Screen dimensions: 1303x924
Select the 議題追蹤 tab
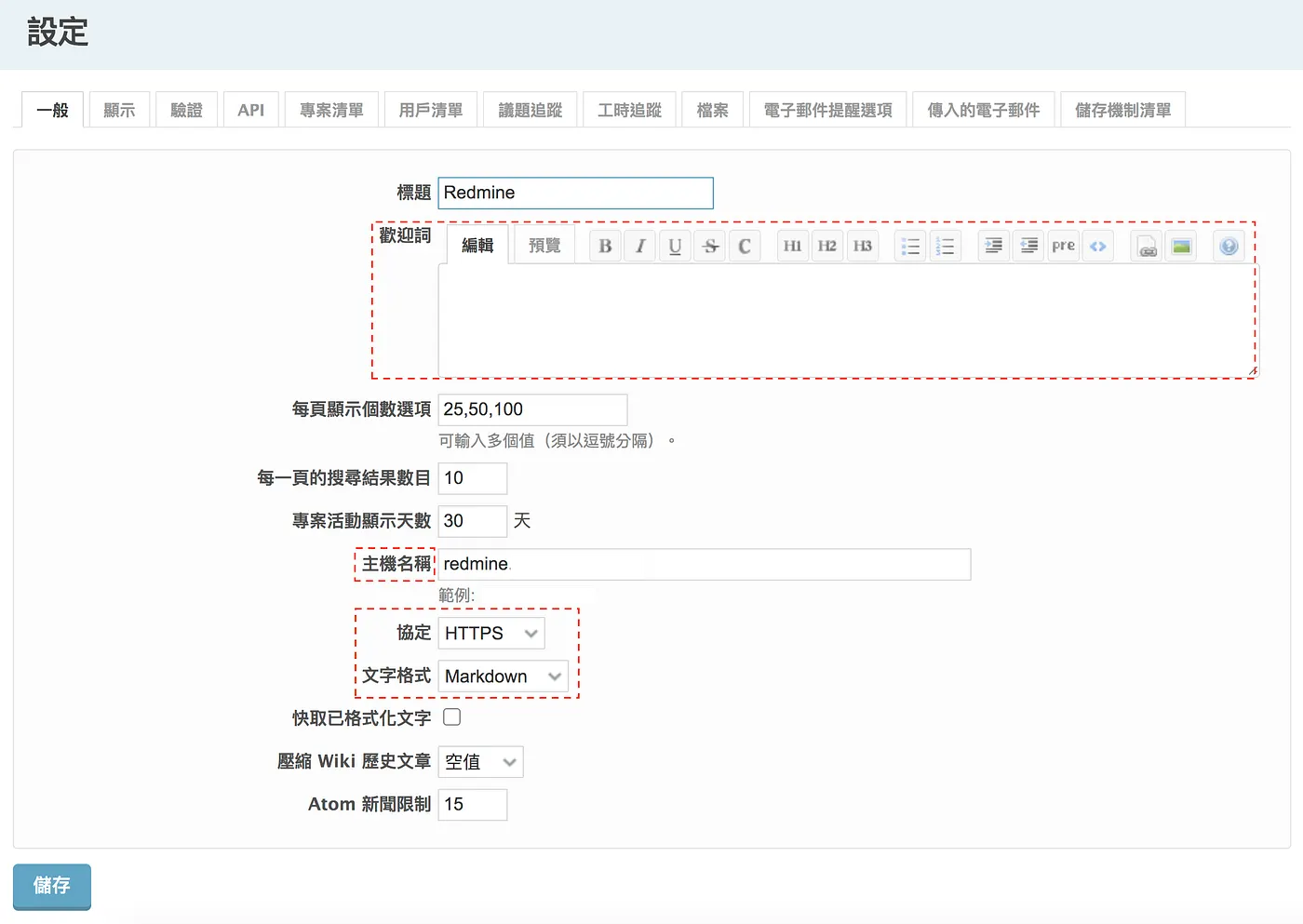pyautogui.click(x=531, y=110)
